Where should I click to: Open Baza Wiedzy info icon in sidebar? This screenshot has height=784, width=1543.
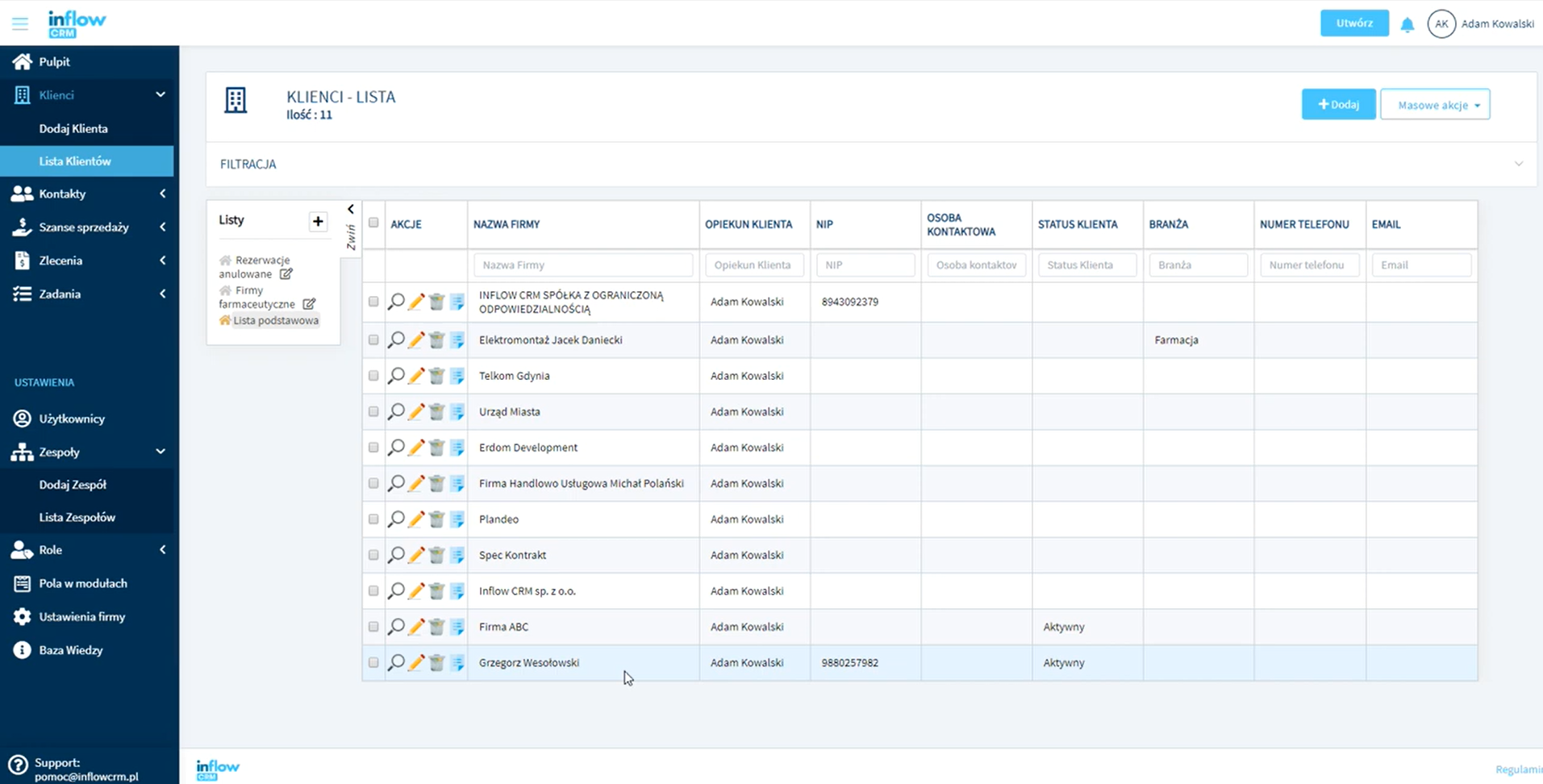tap(22, 650)
